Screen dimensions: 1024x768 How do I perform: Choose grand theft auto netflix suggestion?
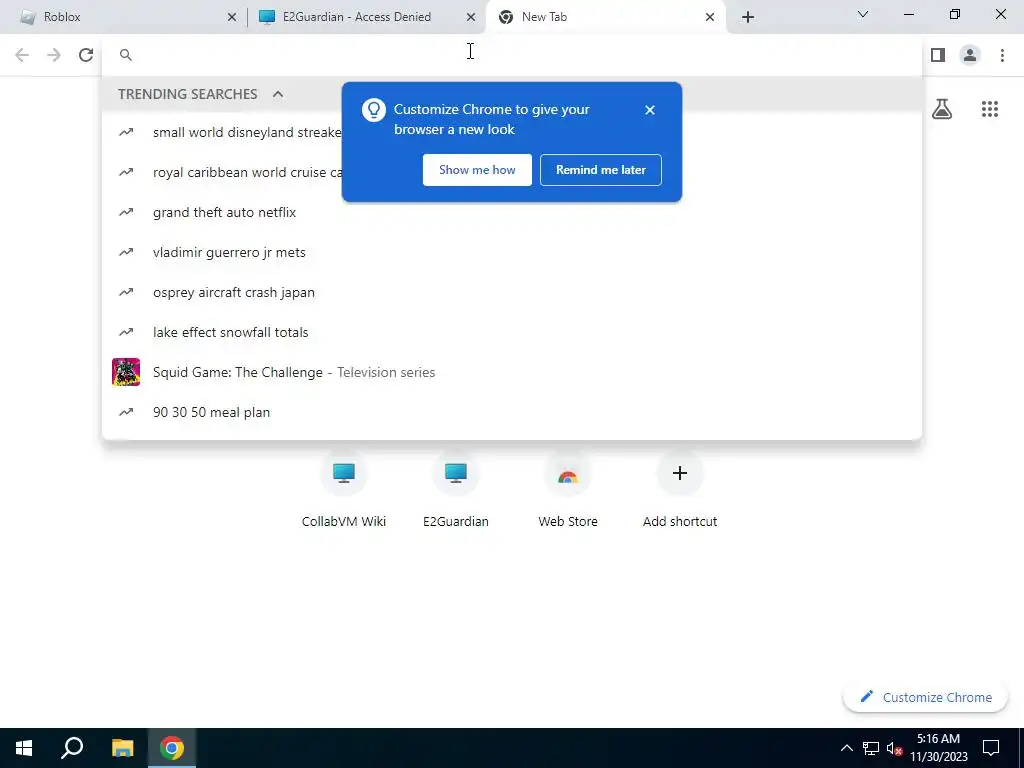(x=512, y=212)
